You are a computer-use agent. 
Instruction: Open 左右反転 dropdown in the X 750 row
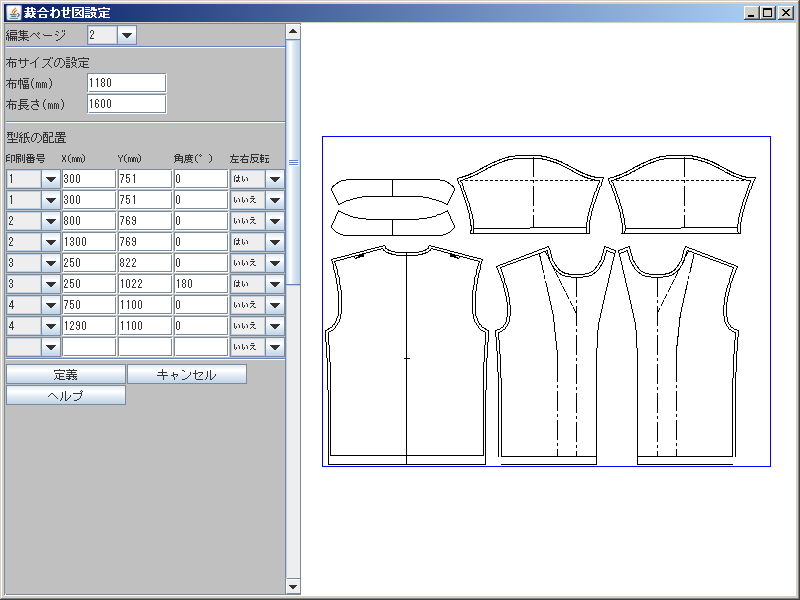tap(275, 305)
